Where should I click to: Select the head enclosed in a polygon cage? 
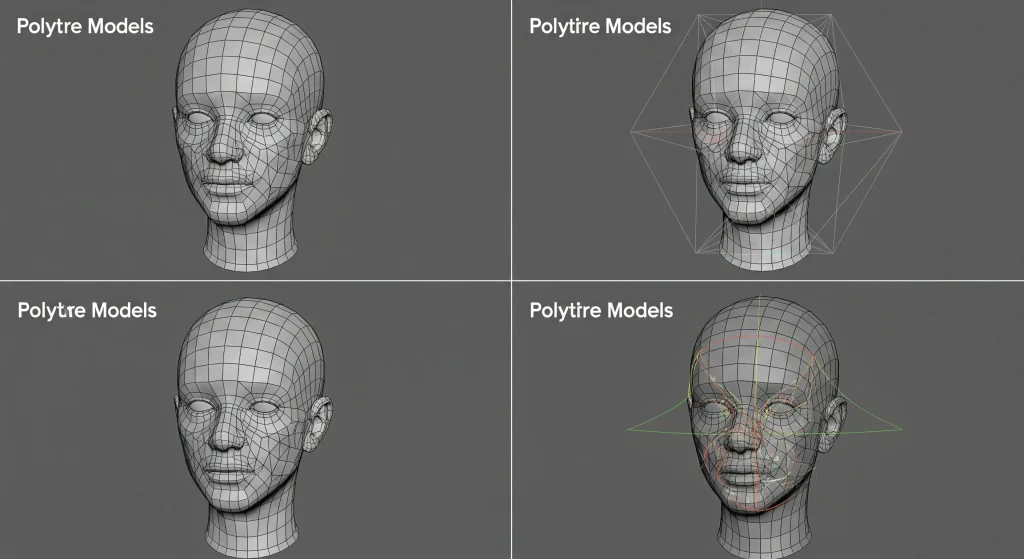[767, 140]
